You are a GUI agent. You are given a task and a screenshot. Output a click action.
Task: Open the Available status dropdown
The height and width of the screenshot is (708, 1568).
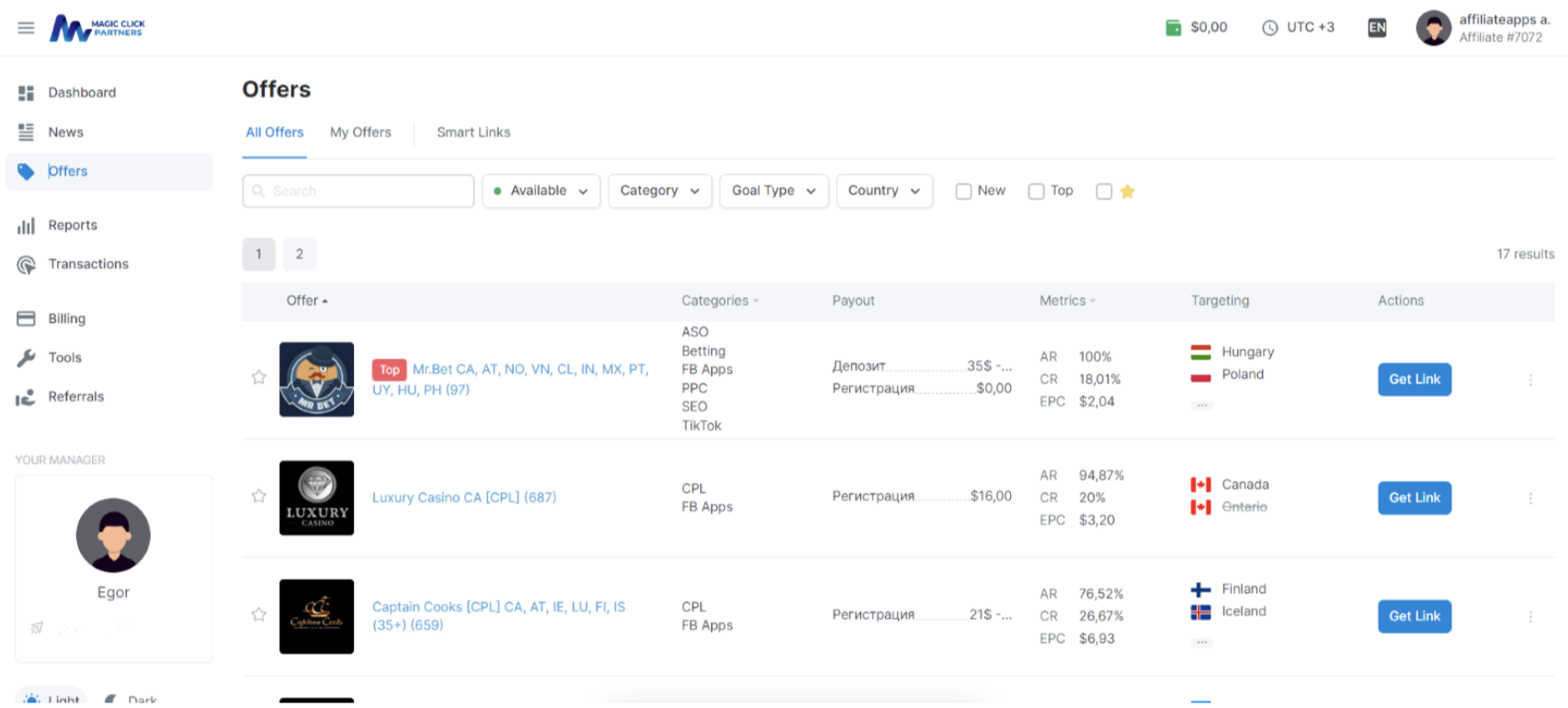541,191
